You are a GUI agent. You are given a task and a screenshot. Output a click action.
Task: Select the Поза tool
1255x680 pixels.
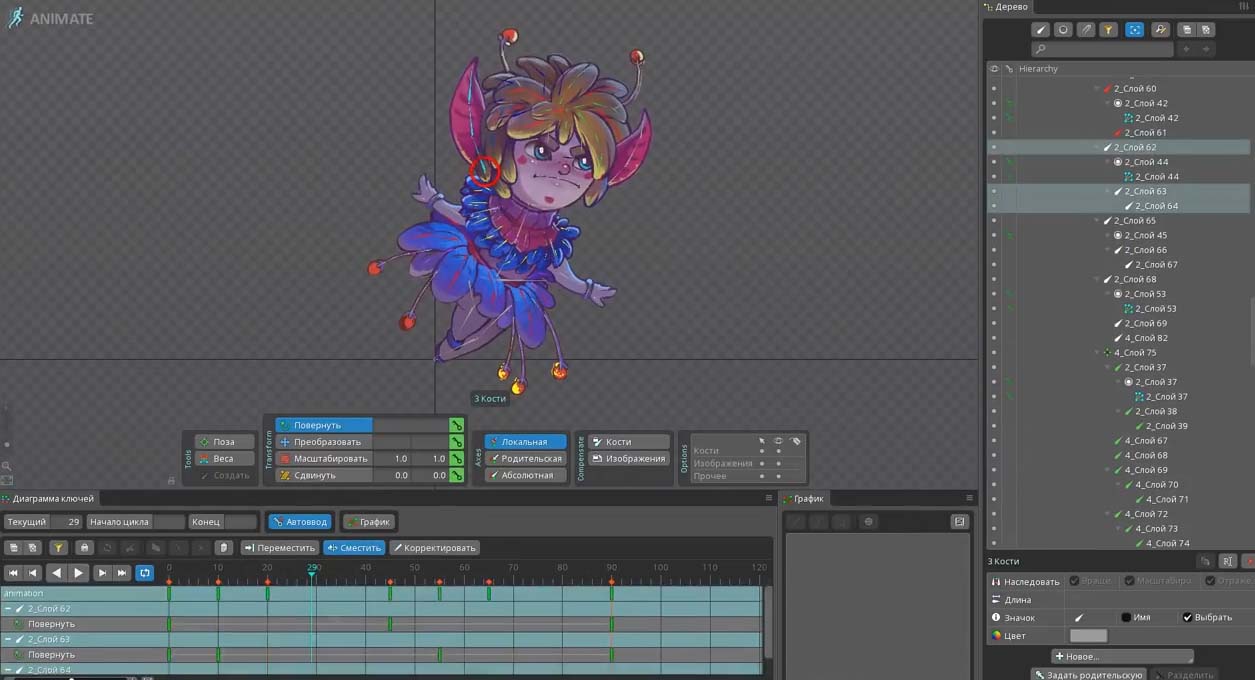point(224,442)
